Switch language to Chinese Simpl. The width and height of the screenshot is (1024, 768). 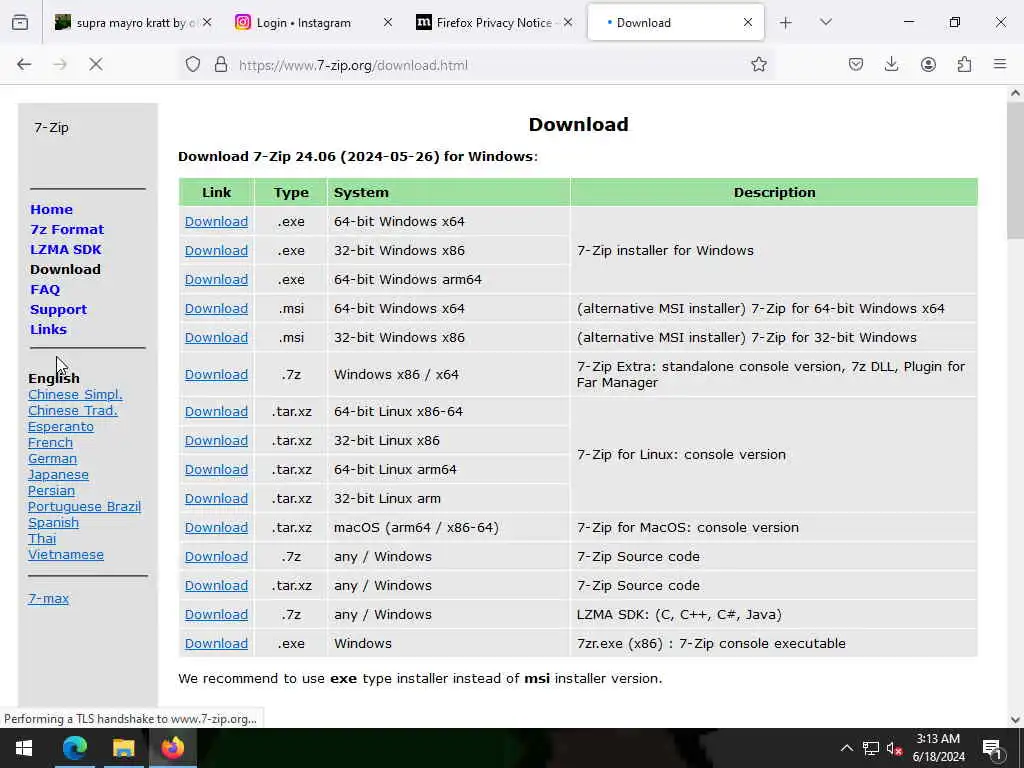click(75, 394)
